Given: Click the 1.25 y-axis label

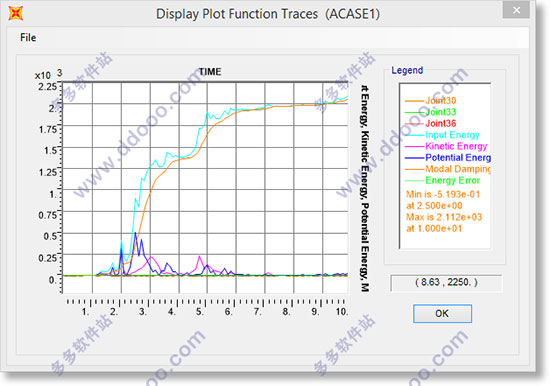Looking at the screenshot, I should tap(47, 172).
